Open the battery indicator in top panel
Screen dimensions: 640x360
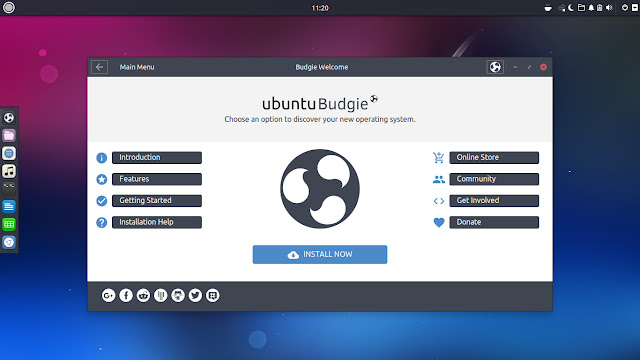(x=600, y=8)
